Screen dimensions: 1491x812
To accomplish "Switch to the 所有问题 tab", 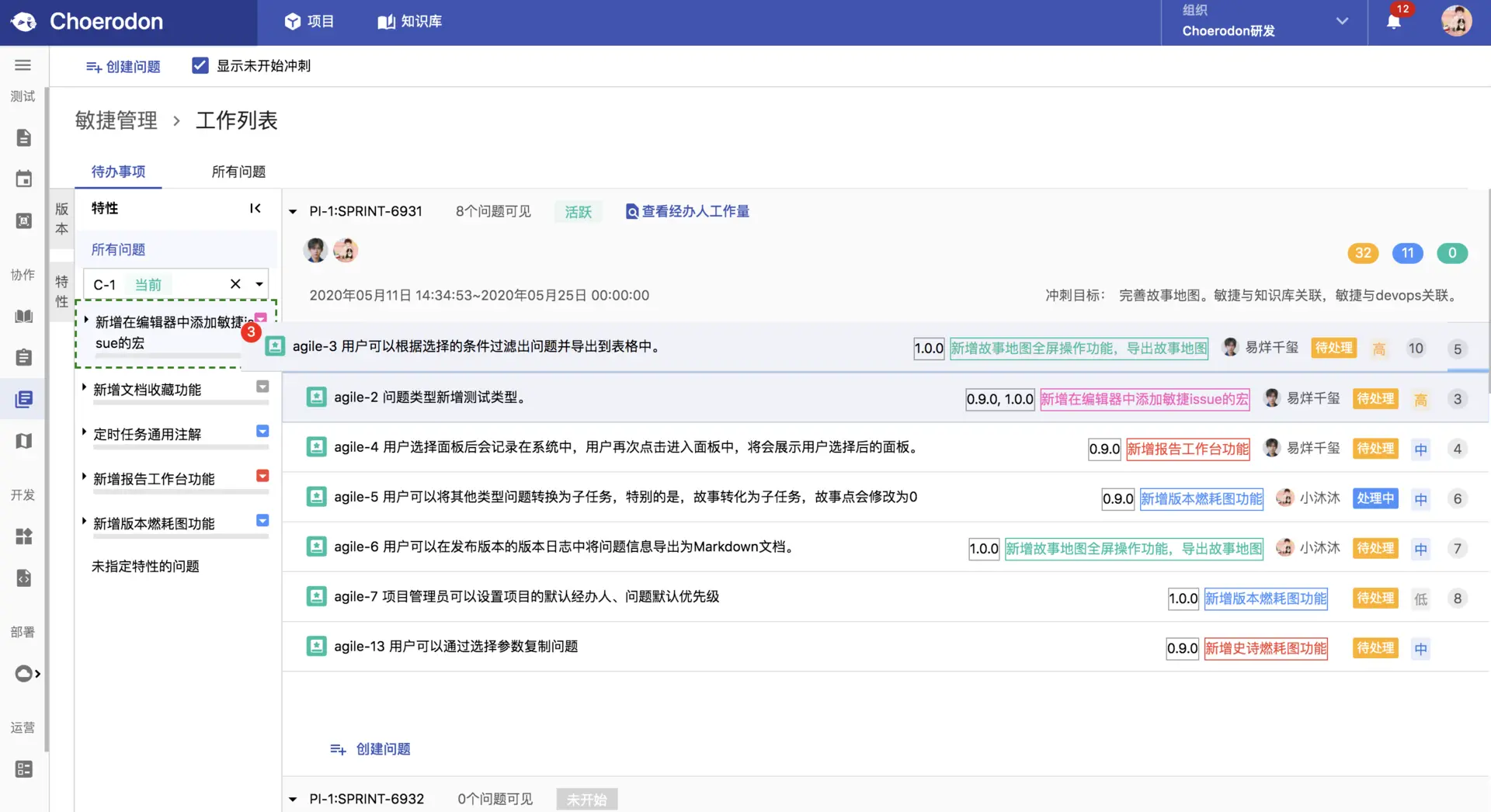I will [238, 172].
